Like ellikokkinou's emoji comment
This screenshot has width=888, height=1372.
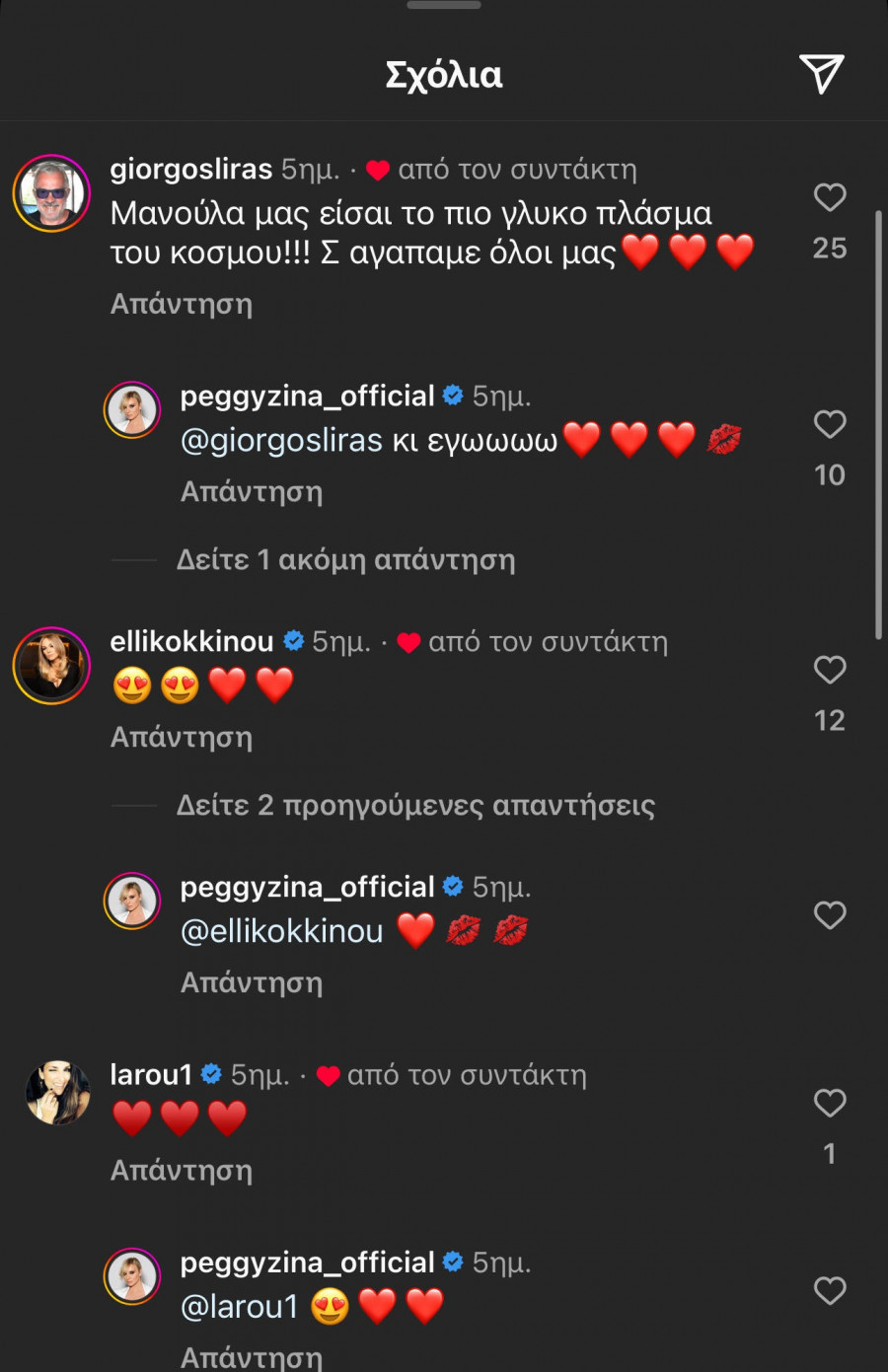click(x=830, y=670)
